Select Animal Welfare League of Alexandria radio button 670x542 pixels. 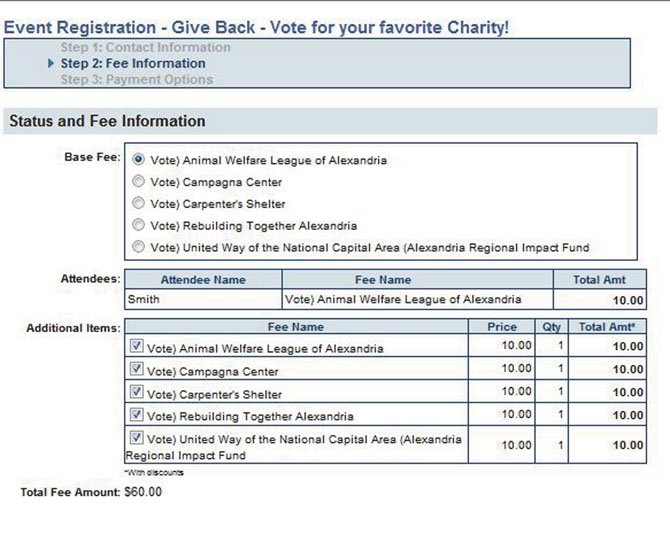[138, 159]
